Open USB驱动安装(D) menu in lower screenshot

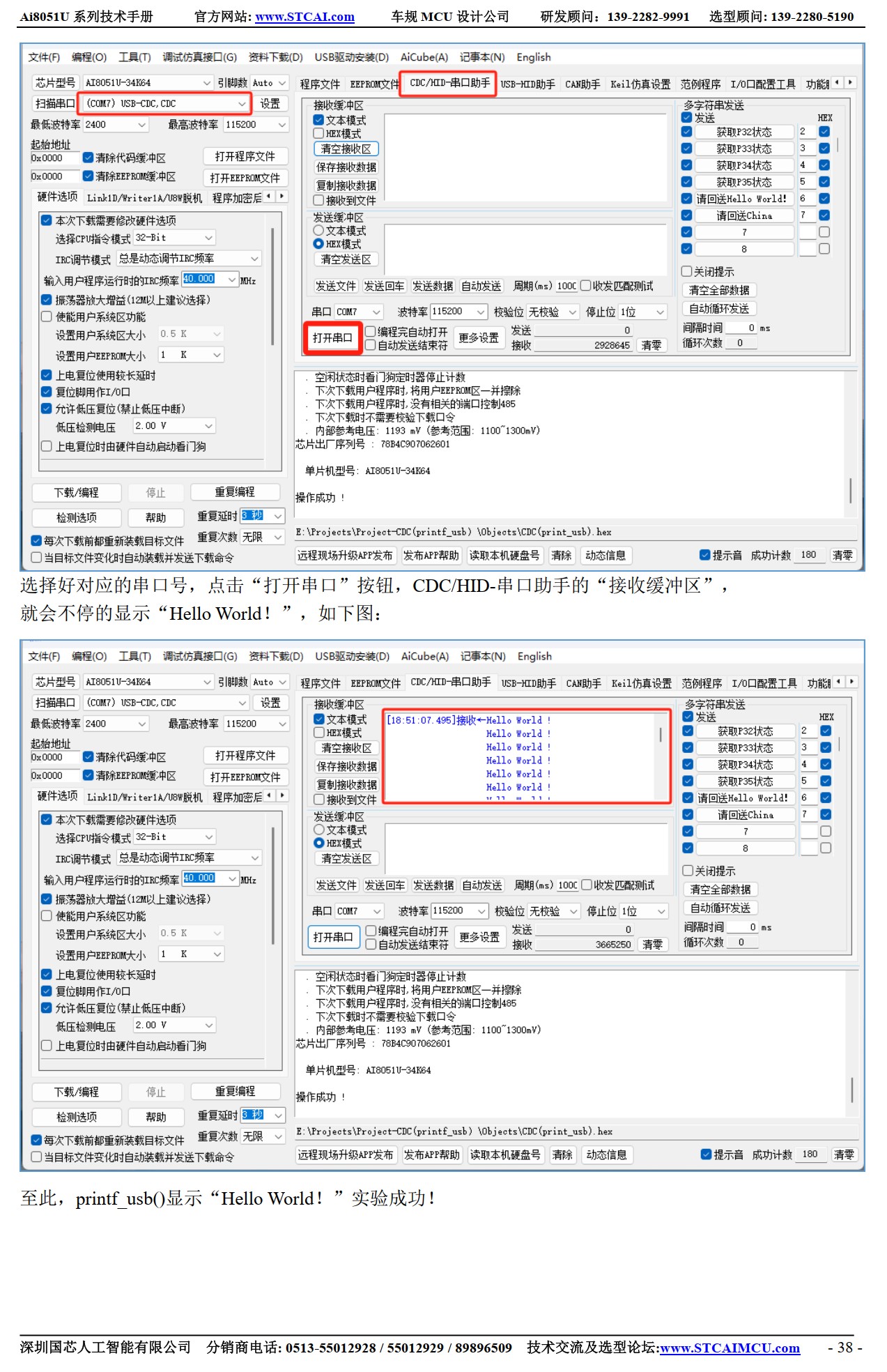coord(352,656)
